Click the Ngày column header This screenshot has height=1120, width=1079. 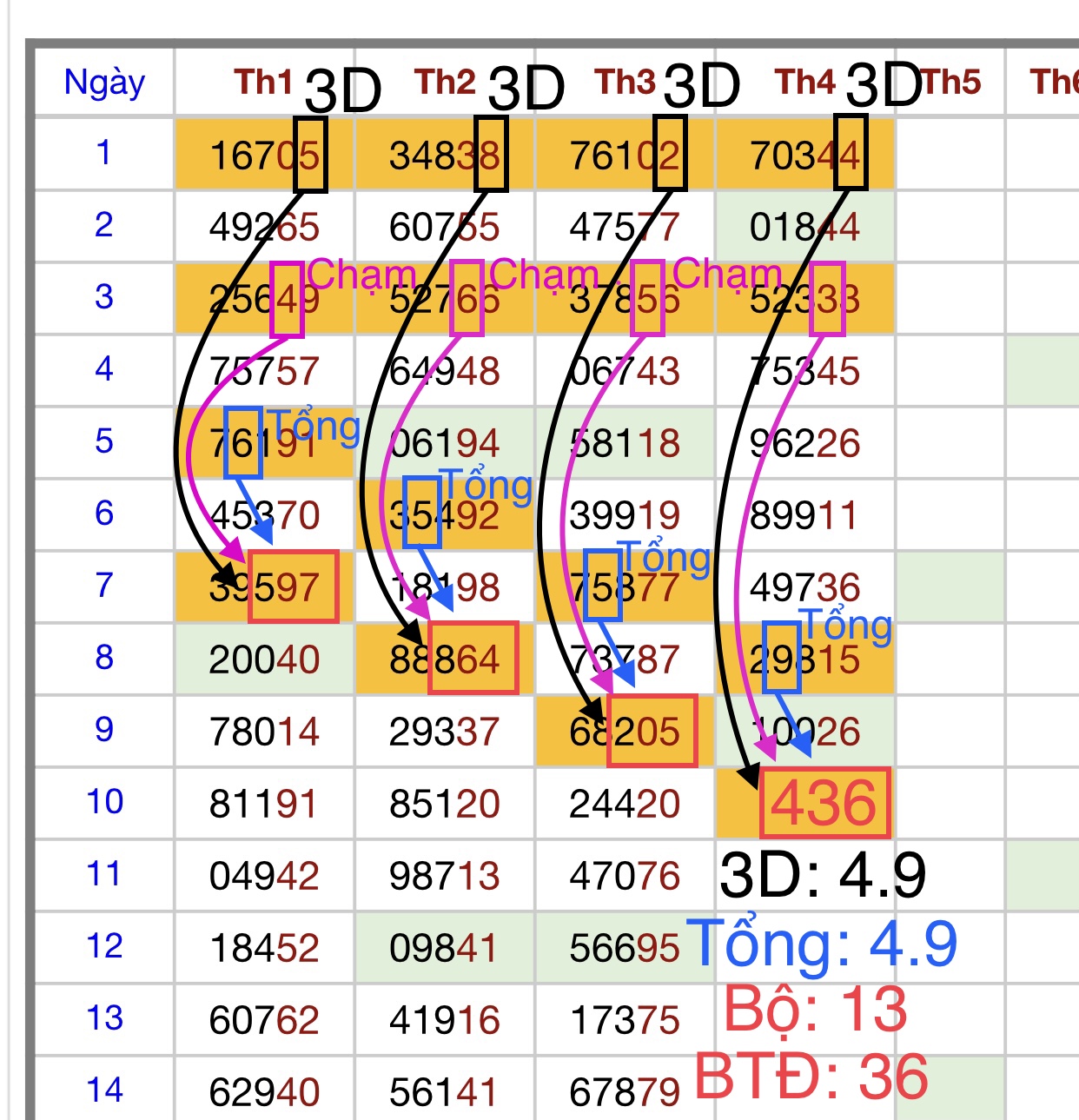click(x=104, y=83)
